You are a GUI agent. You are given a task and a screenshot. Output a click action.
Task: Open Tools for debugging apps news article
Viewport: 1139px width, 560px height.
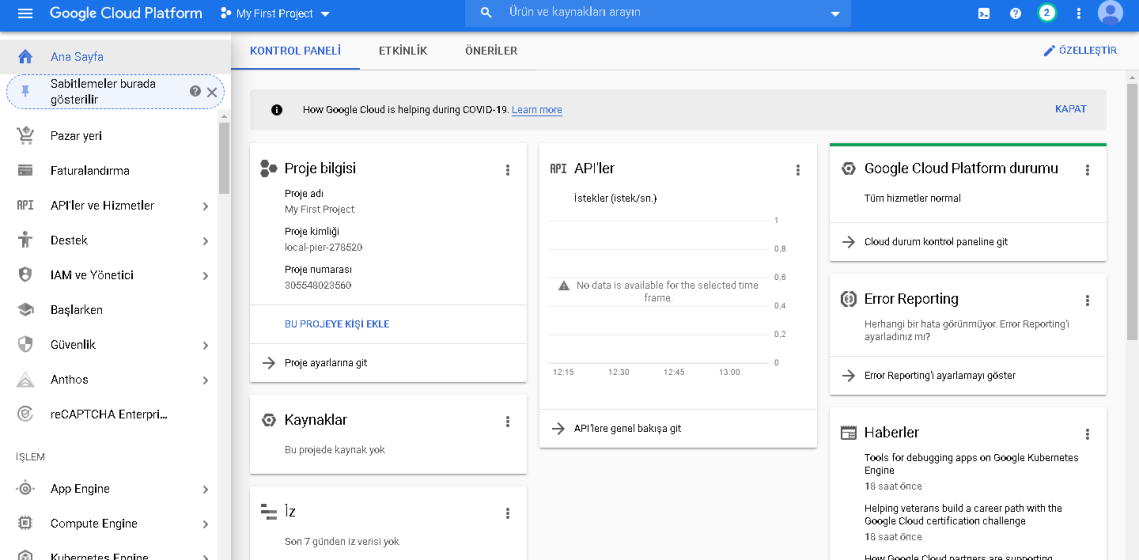971,464
